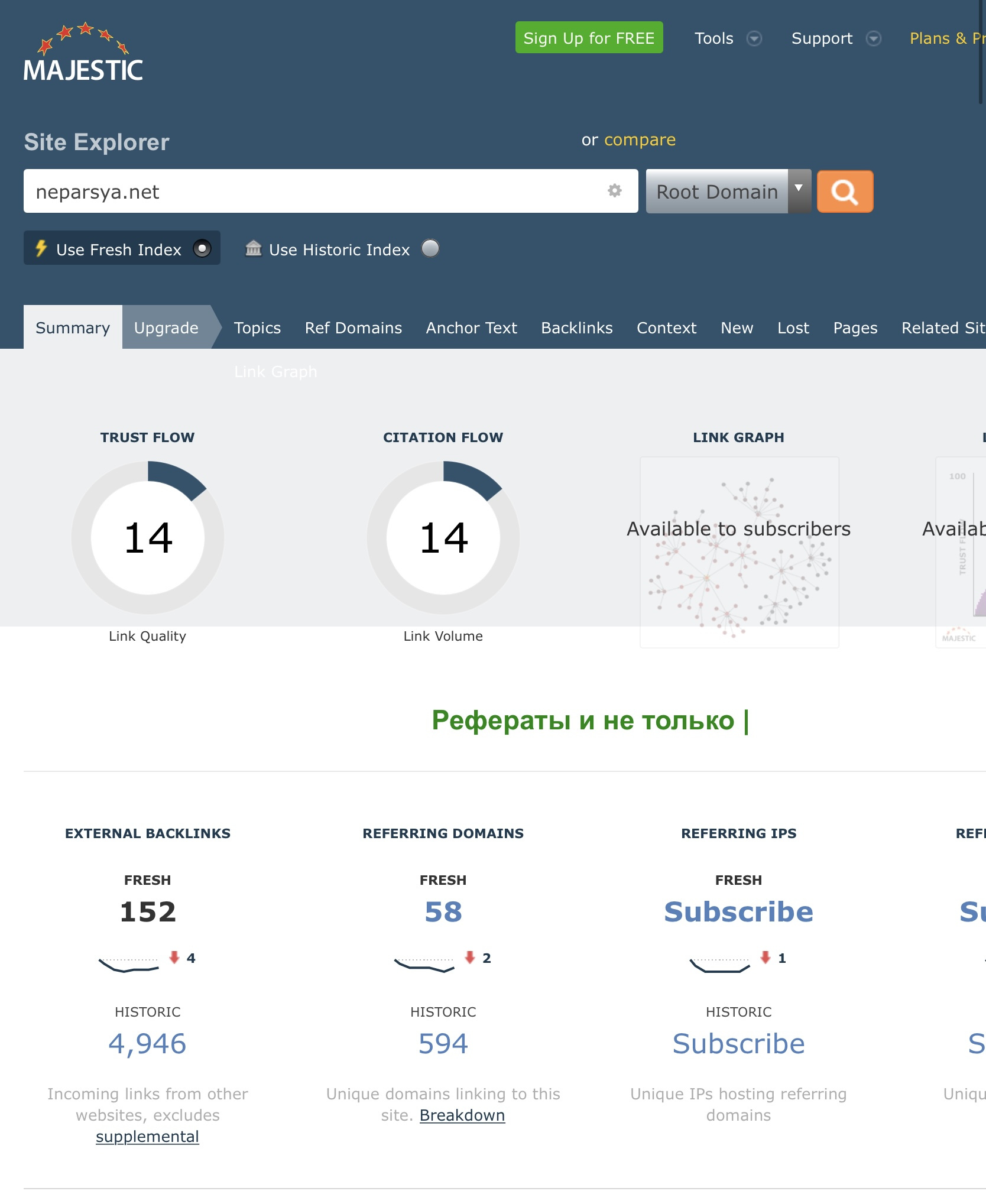This screenshot has height=1204, width=986.
Task: Click the Citation Flow gauge showing 14
Action: tap(443, 537)
